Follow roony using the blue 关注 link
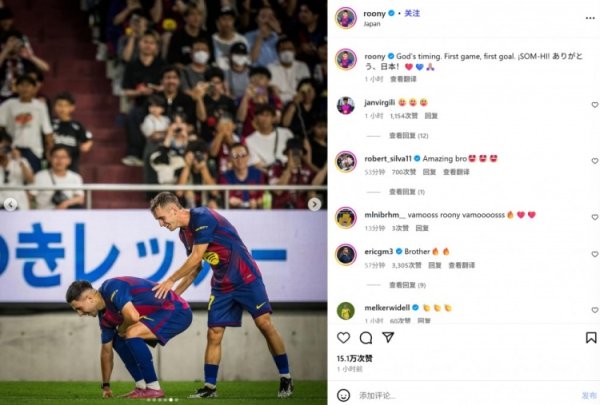The width and height of the screenshot is (600, 405). [x=412, y=13]
